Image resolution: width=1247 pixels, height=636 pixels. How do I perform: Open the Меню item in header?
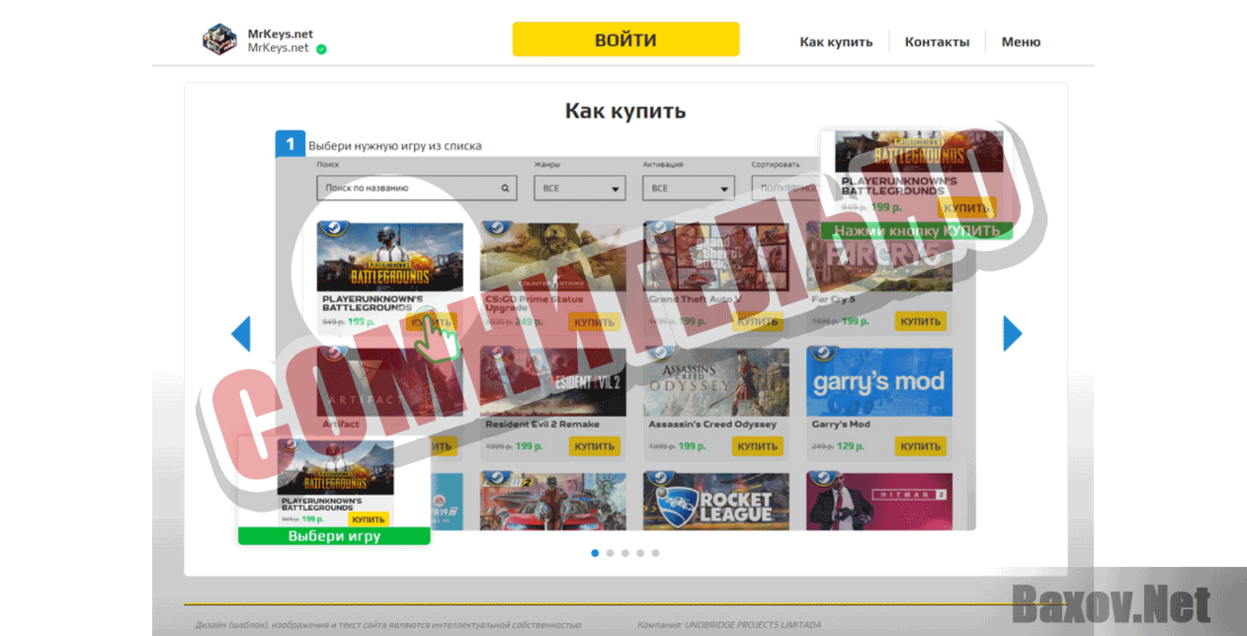click(1021, 42)
